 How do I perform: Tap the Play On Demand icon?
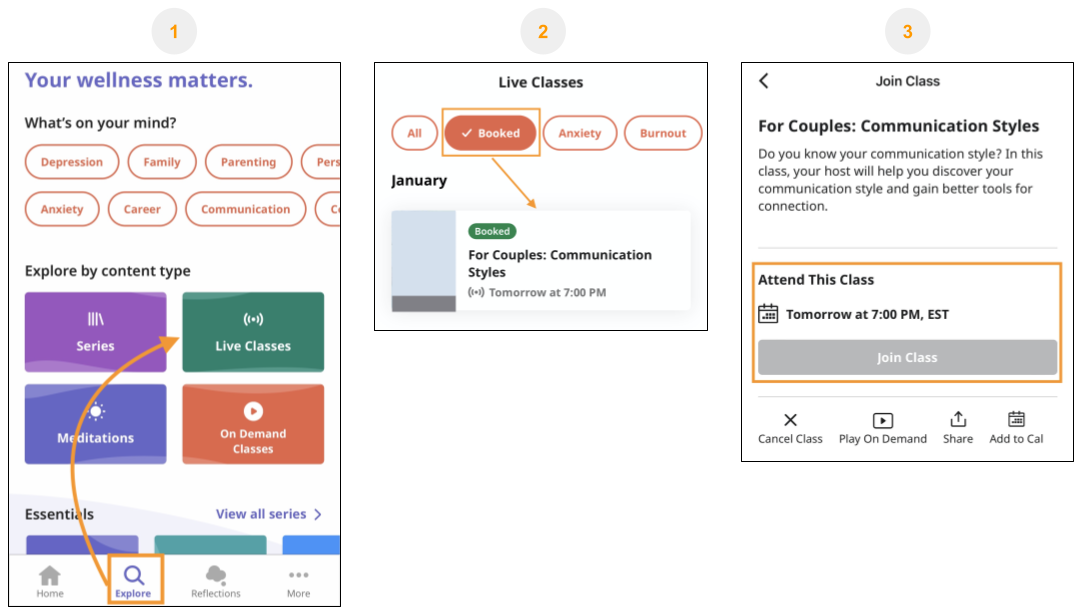[883, 420]
